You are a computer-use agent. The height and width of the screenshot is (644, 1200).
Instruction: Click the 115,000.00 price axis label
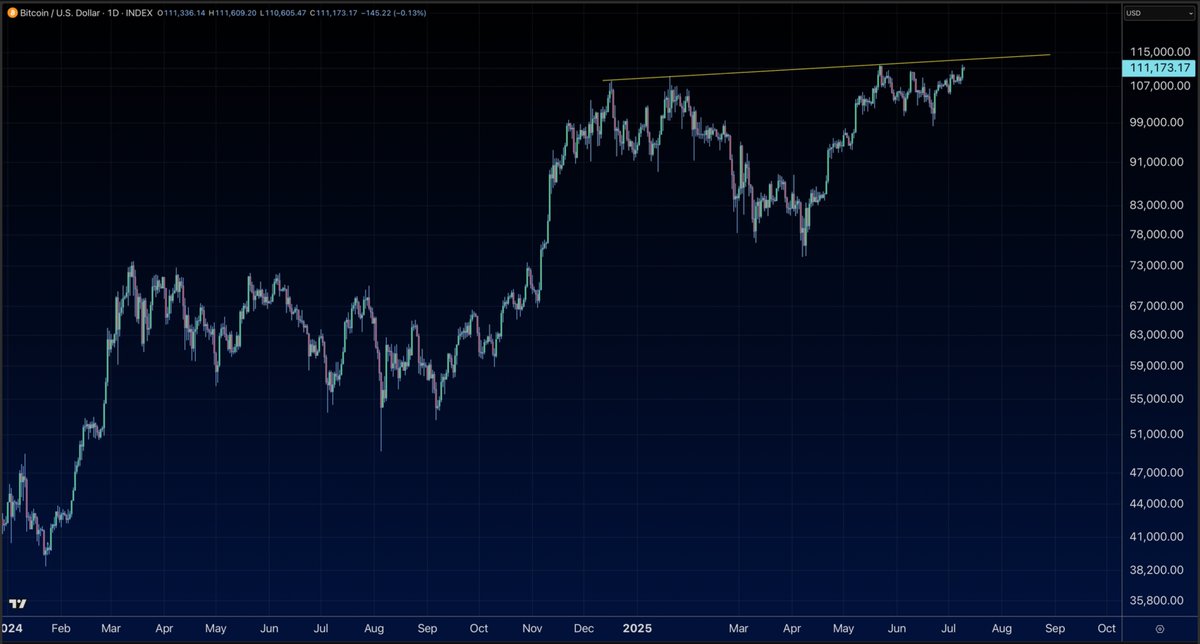[x=1159, y=51]
